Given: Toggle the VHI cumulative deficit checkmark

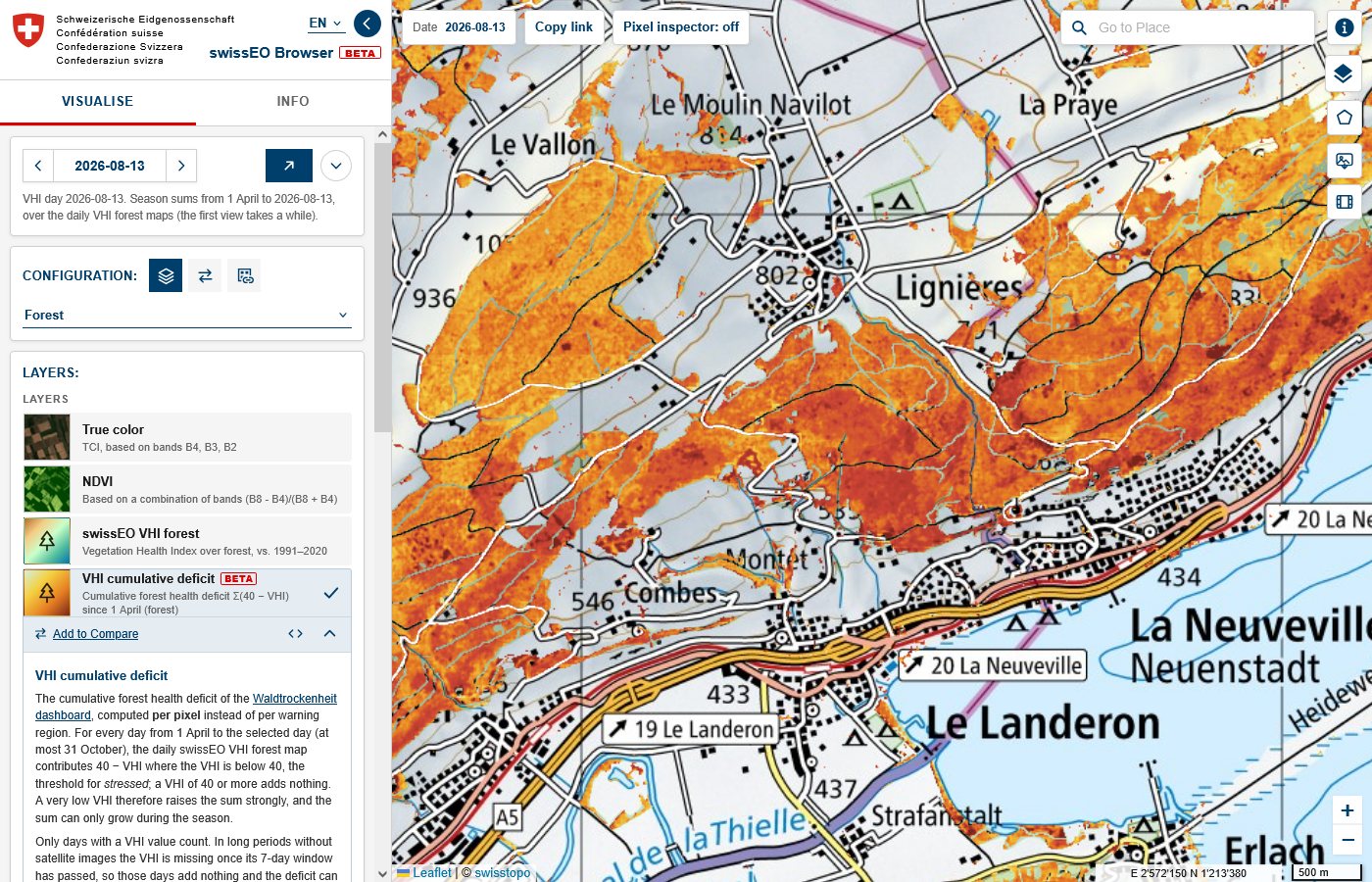Looking at the screenshot, I should pos(331,593).
